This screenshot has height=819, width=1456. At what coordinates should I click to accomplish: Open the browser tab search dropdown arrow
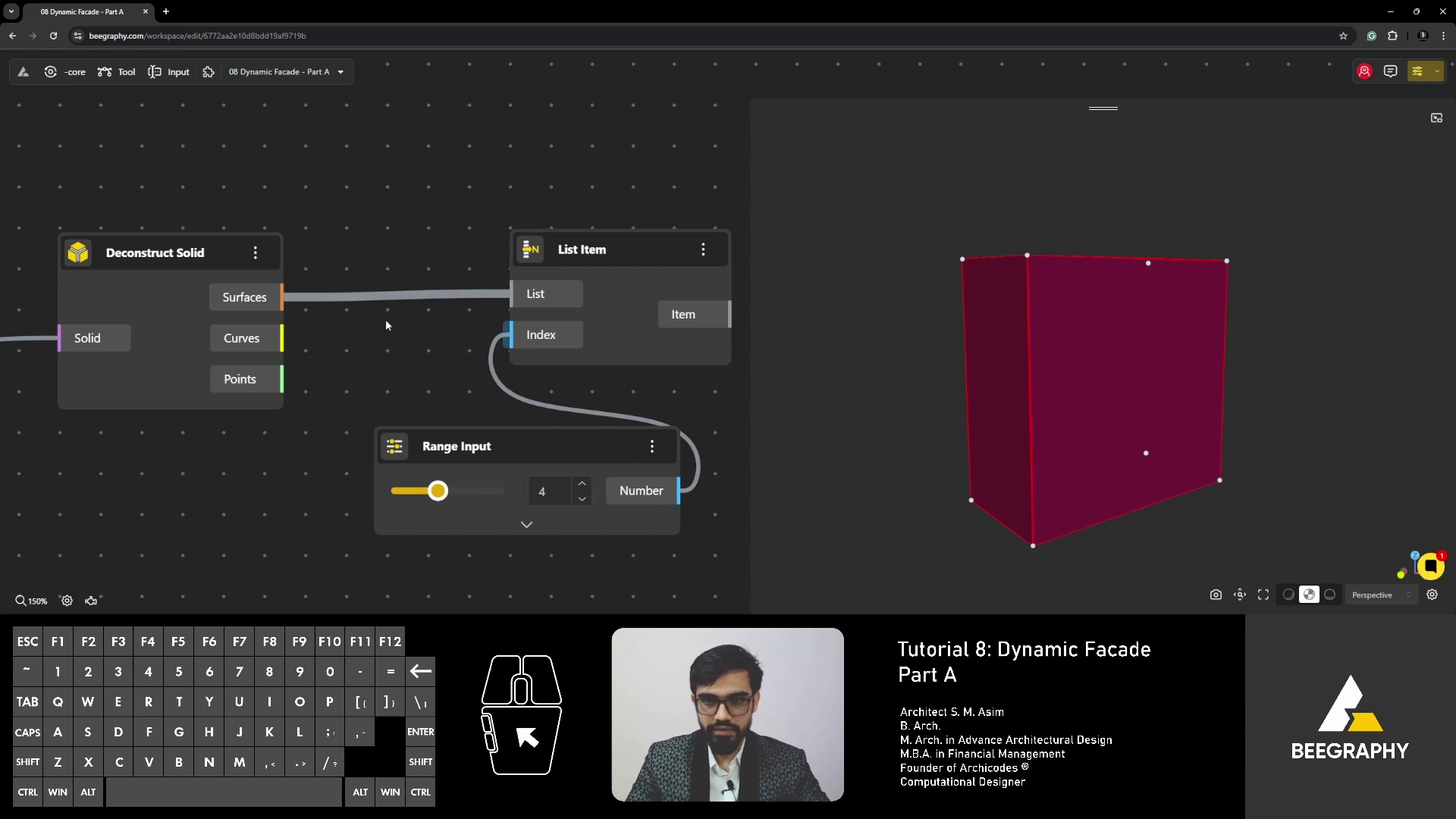click(11, 12)
